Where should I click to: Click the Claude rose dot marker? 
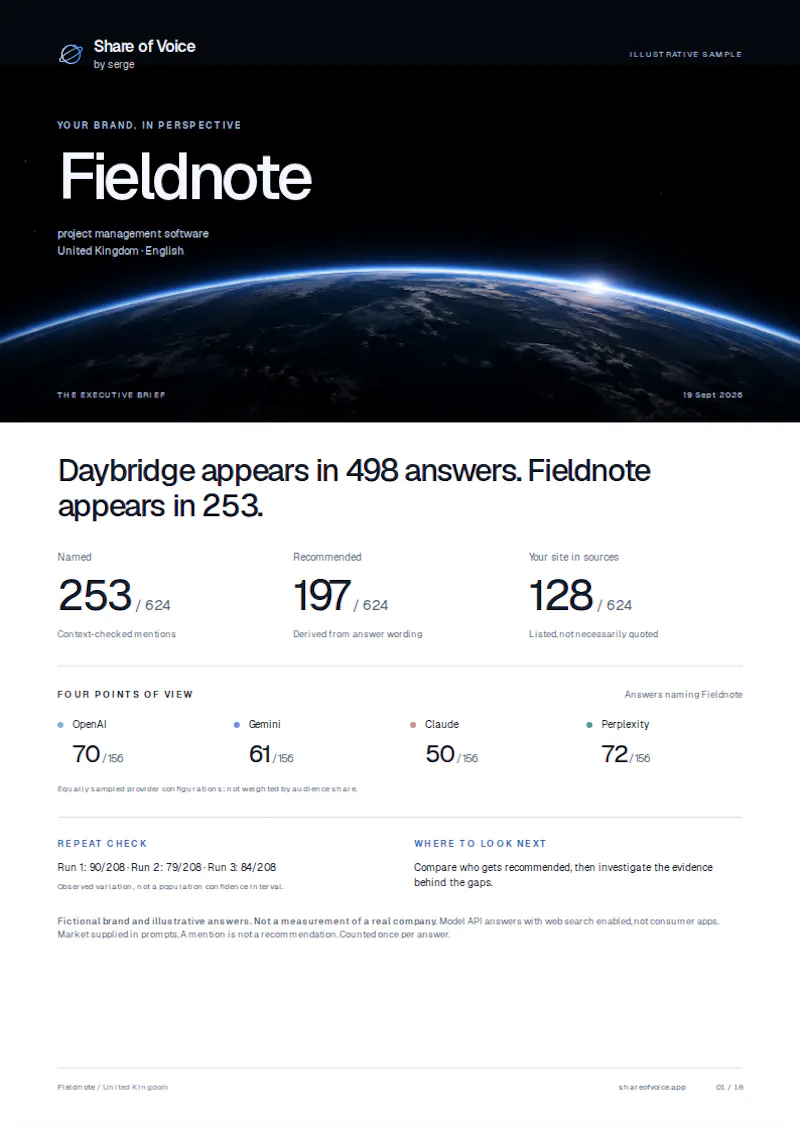pyautogui.click(x=413, y=725)
